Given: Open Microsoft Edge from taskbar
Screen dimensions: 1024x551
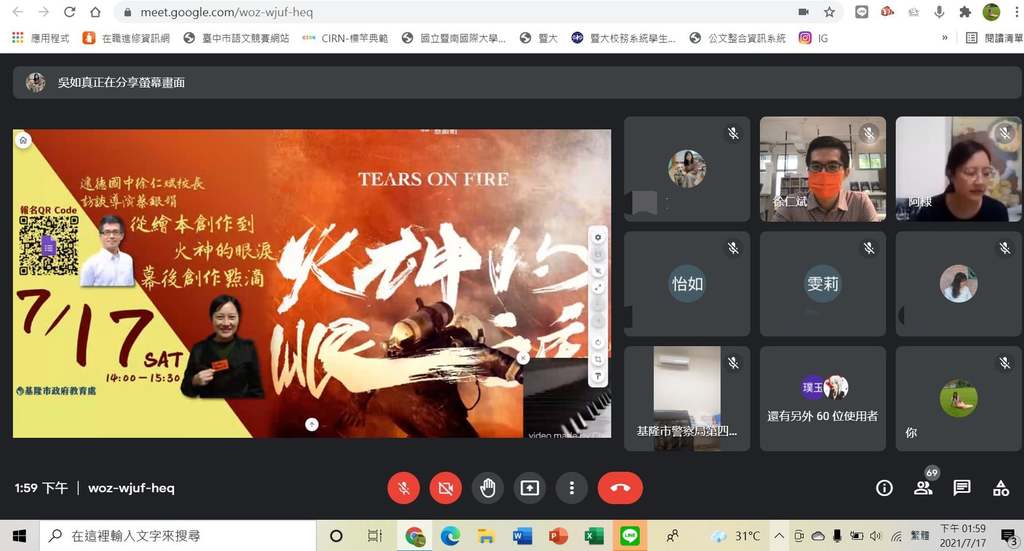Looking at the screenshot, I should tap(450, 536).
